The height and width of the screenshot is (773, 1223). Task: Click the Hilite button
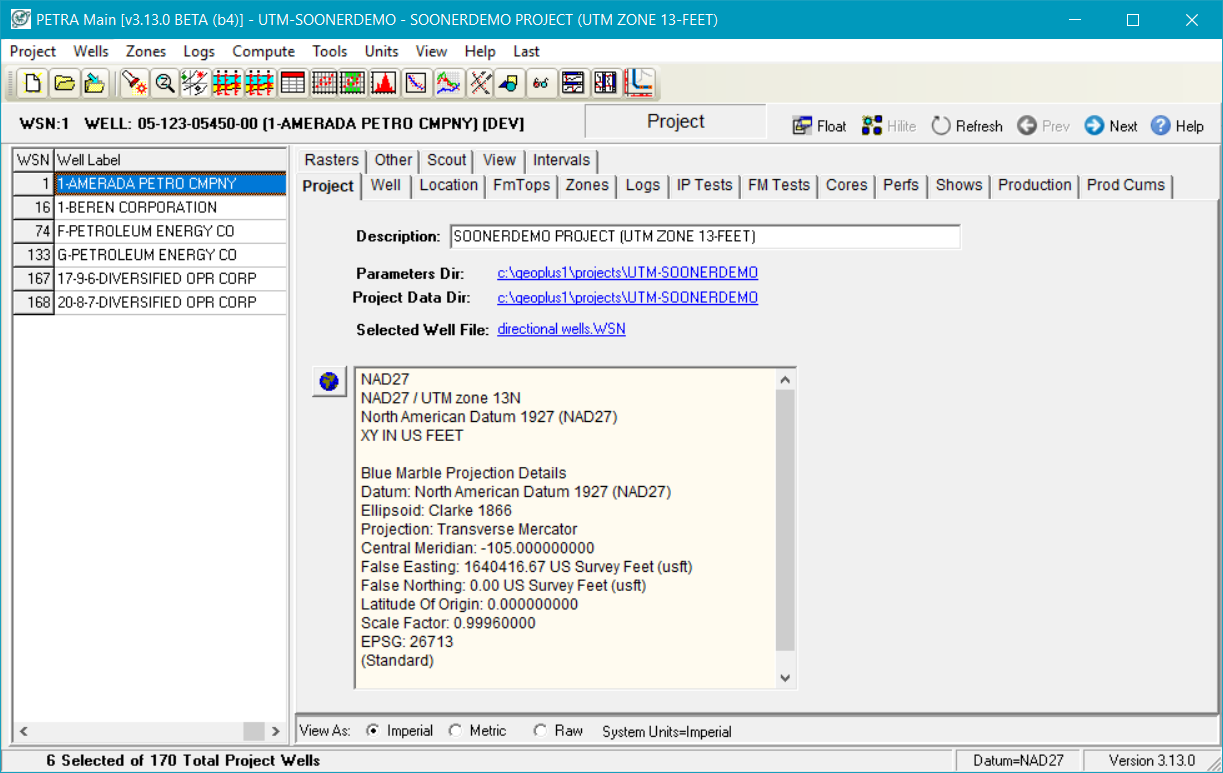(x=889, y=126)
